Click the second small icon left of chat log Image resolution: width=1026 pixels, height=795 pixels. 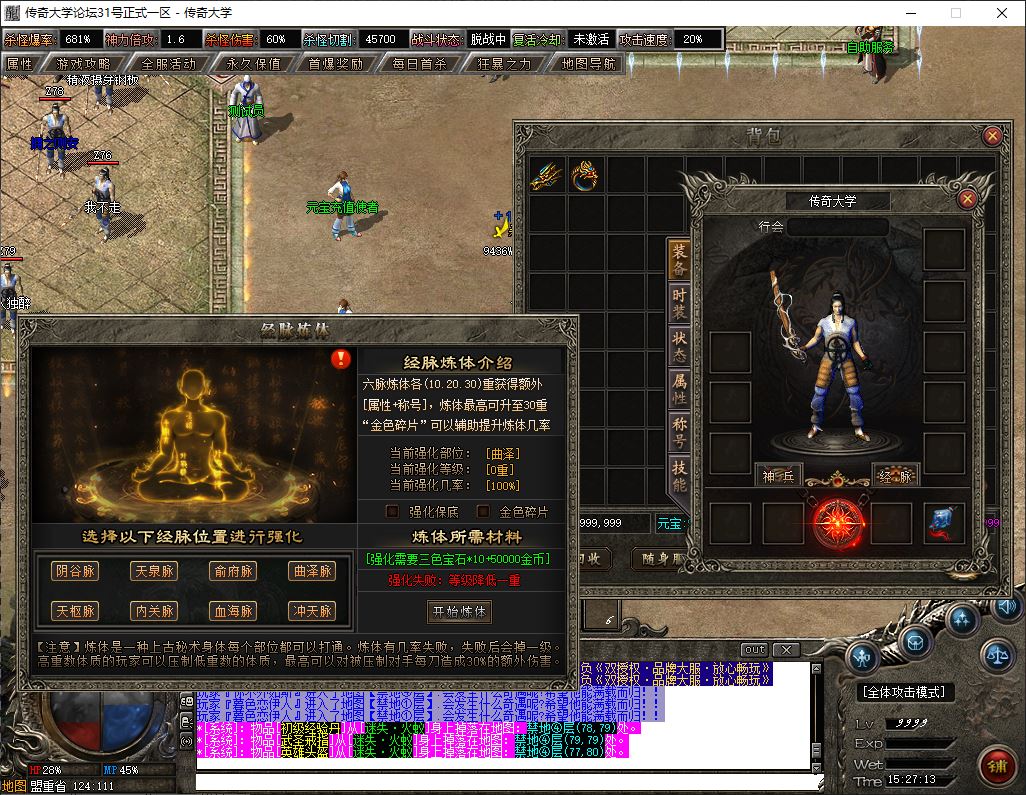pos(186,721)
